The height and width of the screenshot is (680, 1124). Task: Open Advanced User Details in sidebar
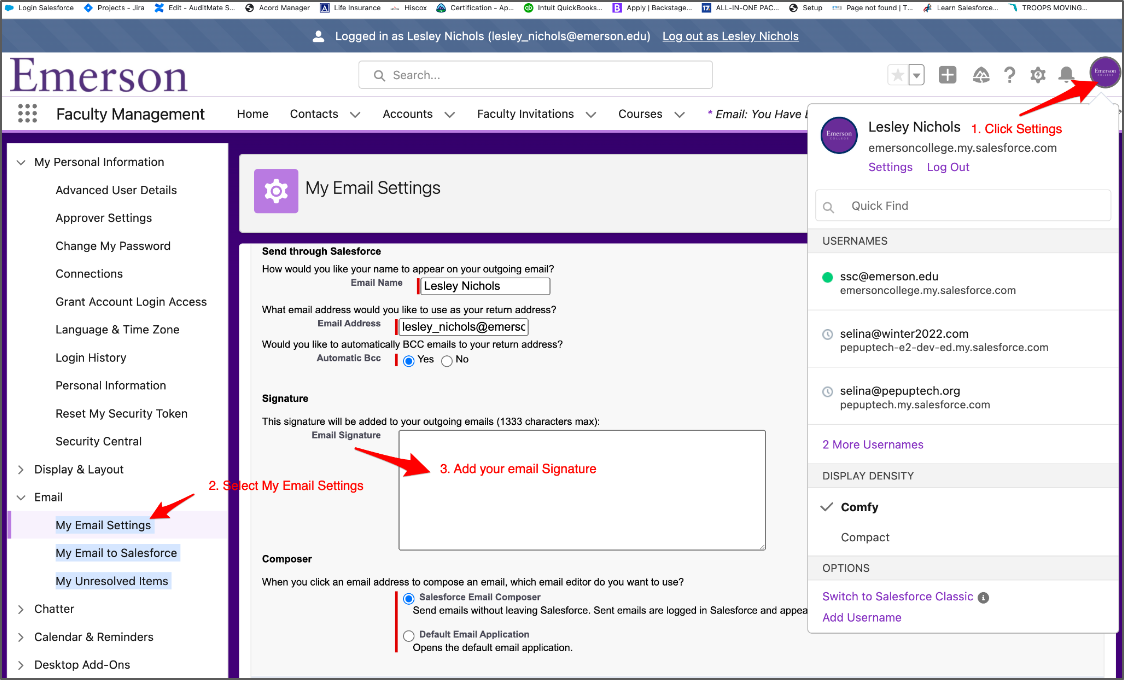[x=116, y=190]
